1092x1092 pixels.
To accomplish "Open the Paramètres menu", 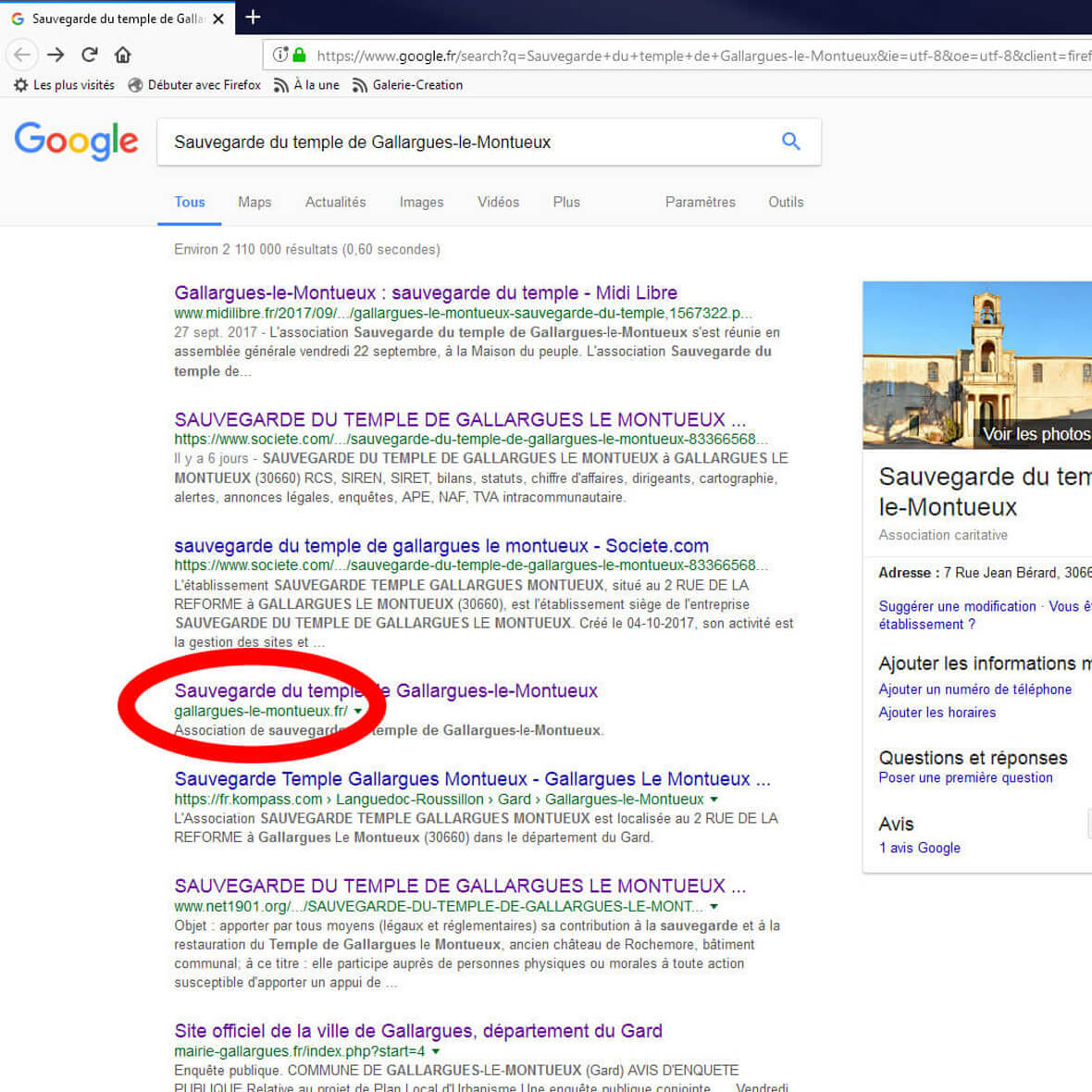I will coord(700,202).
